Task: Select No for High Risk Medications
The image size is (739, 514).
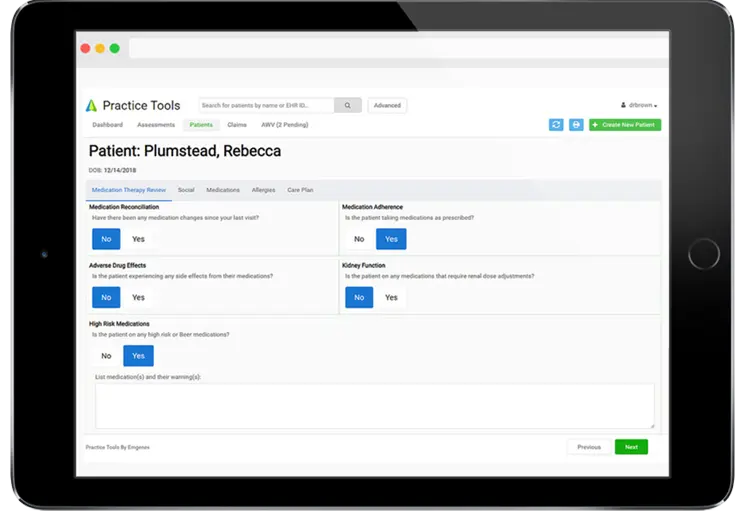Action: (106, 356)
